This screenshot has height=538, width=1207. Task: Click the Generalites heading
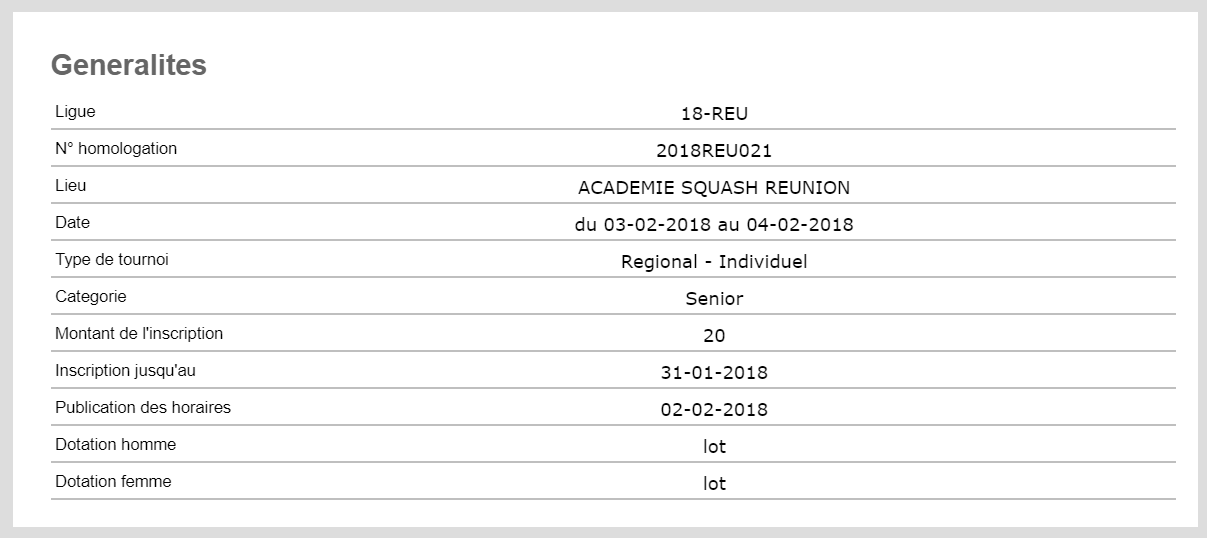click(x=129, y=65)
